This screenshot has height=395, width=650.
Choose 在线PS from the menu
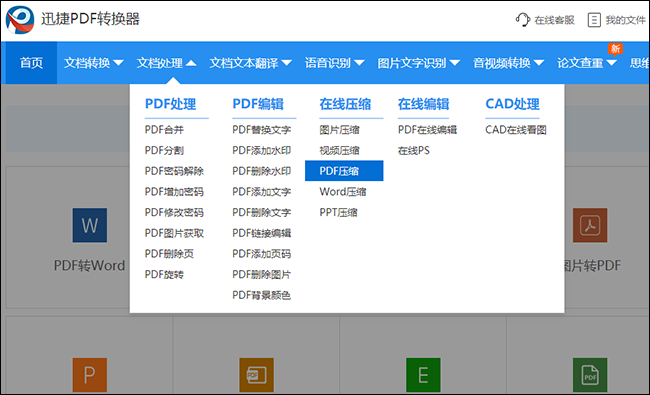[x=414, y=150]
